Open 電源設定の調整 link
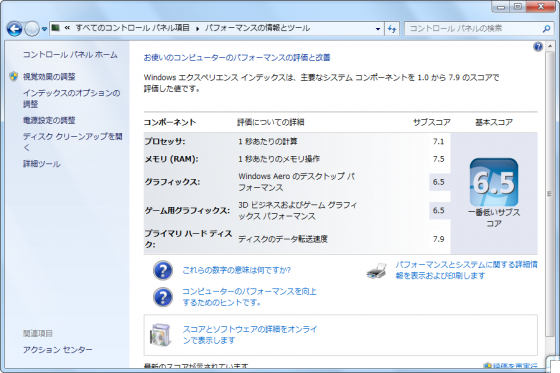560x373 pixels. [x=49, y=120]
